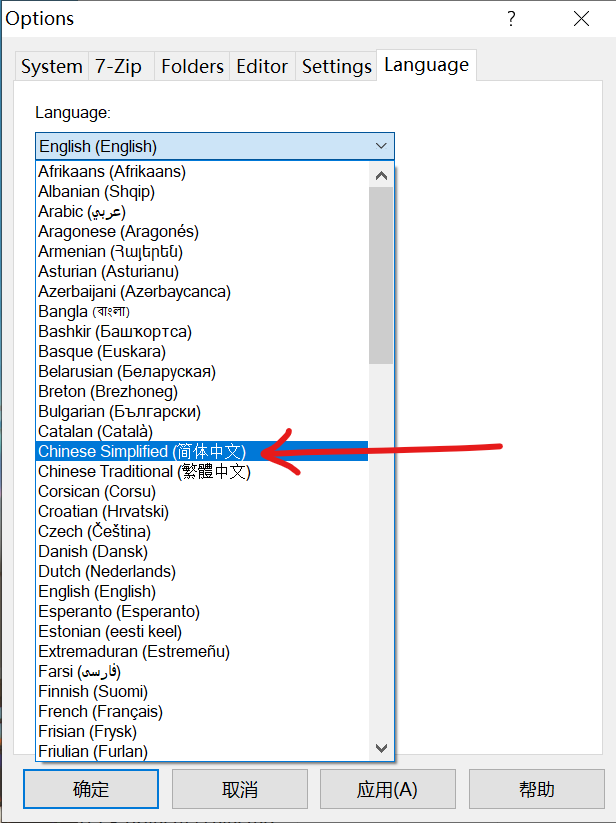Image resolution: width=616 pixels, height=823 pixels.
Task: Select Dutch (Nederlands) language
Action: pos(106,571)
